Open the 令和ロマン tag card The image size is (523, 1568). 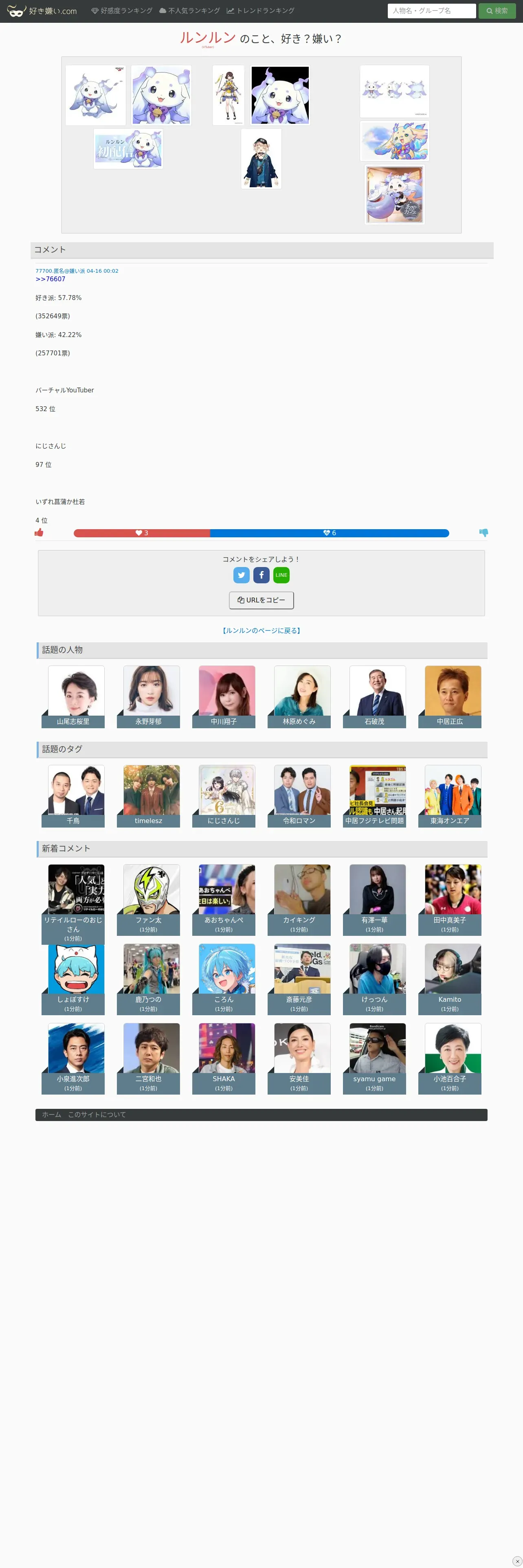coord(299,795)
